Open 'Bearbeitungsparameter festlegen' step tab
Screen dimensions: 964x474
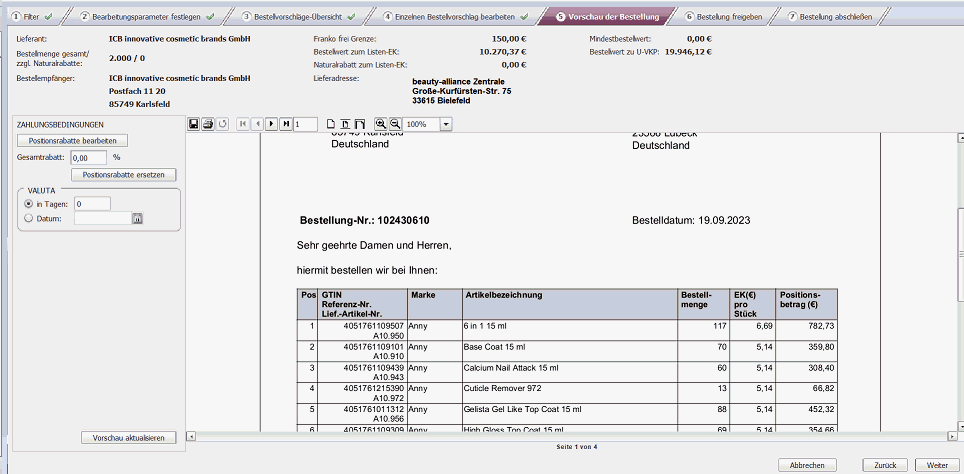pyautogui.click(x=147, y=17)
